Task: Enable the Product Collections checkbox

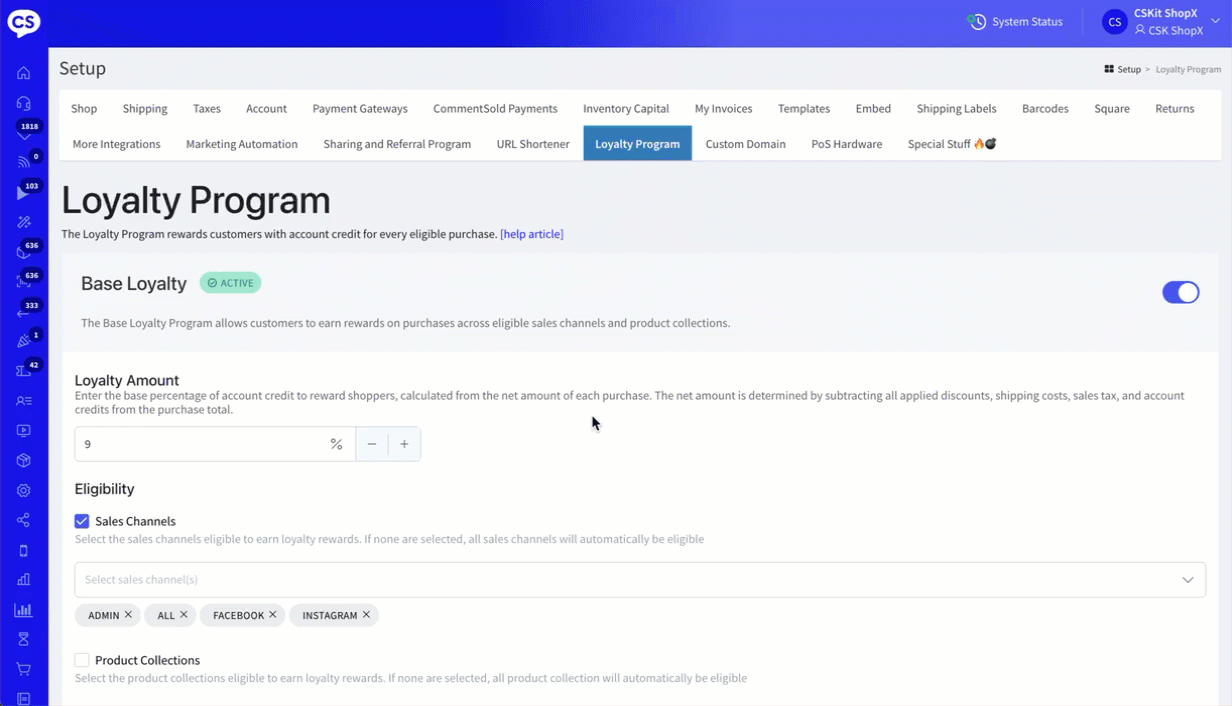Action: [82, 660]
